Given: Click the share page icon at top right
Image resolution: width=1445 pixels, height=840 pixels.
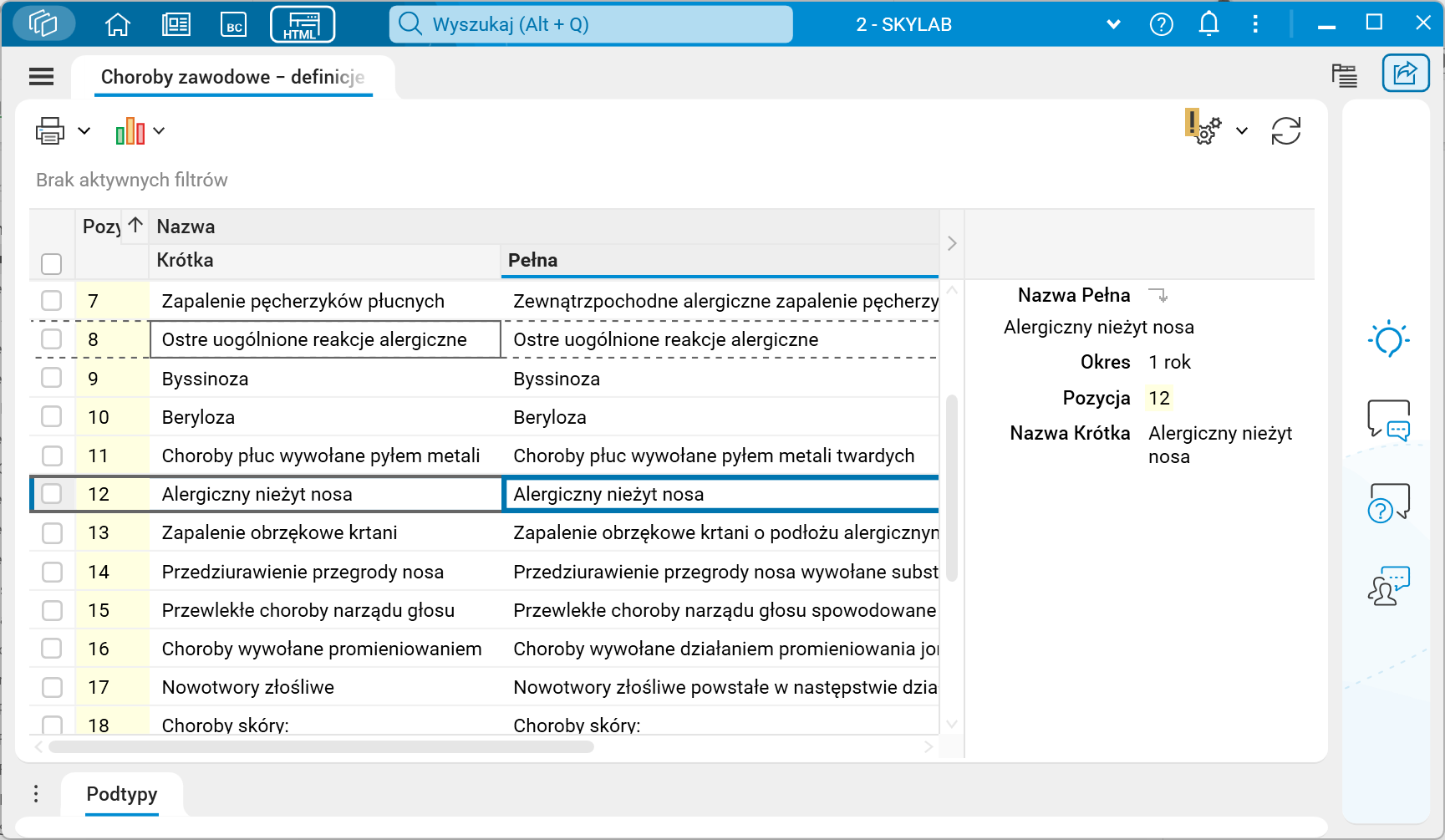Looking at the screenshot, I should (x=1406, y=74).
